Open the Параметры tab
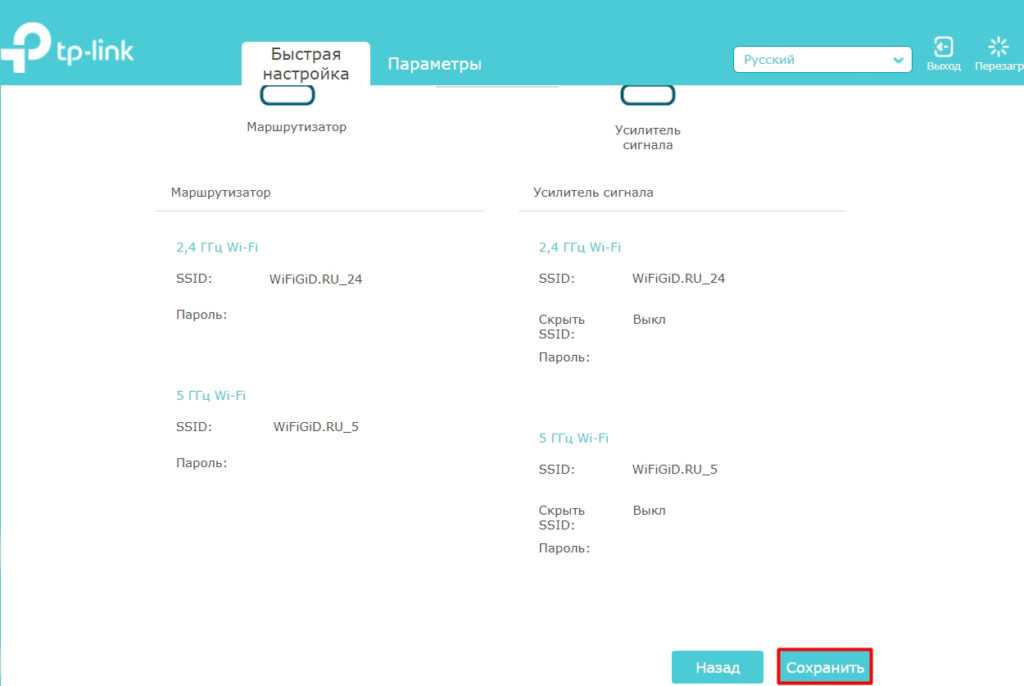The height and width of the screenshot is (686, 1024). 434,64
